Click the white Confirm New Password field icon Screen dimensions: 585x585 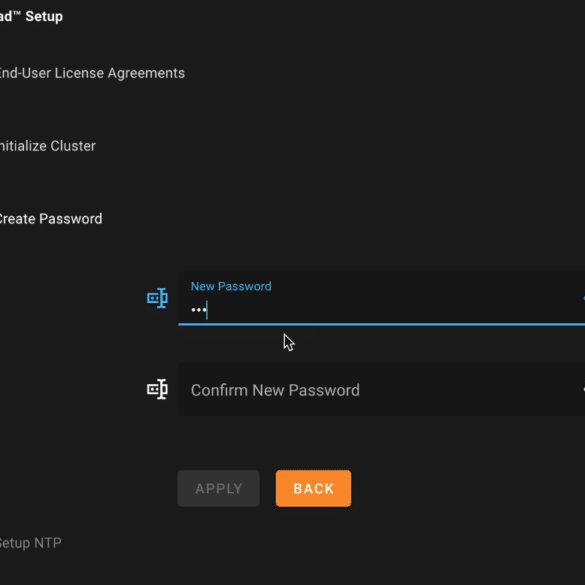tap(157, 389)
